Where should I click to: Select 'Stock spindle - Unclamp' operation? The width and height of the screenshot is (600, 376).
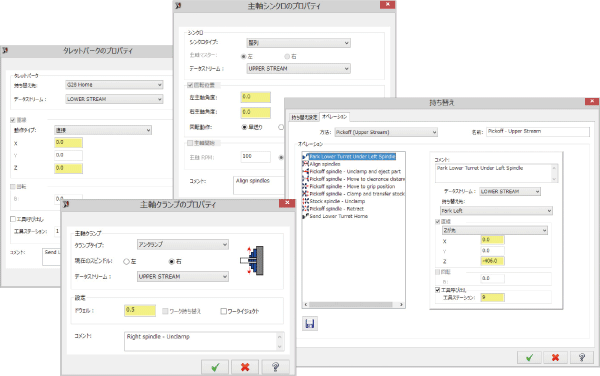[337, 201]
